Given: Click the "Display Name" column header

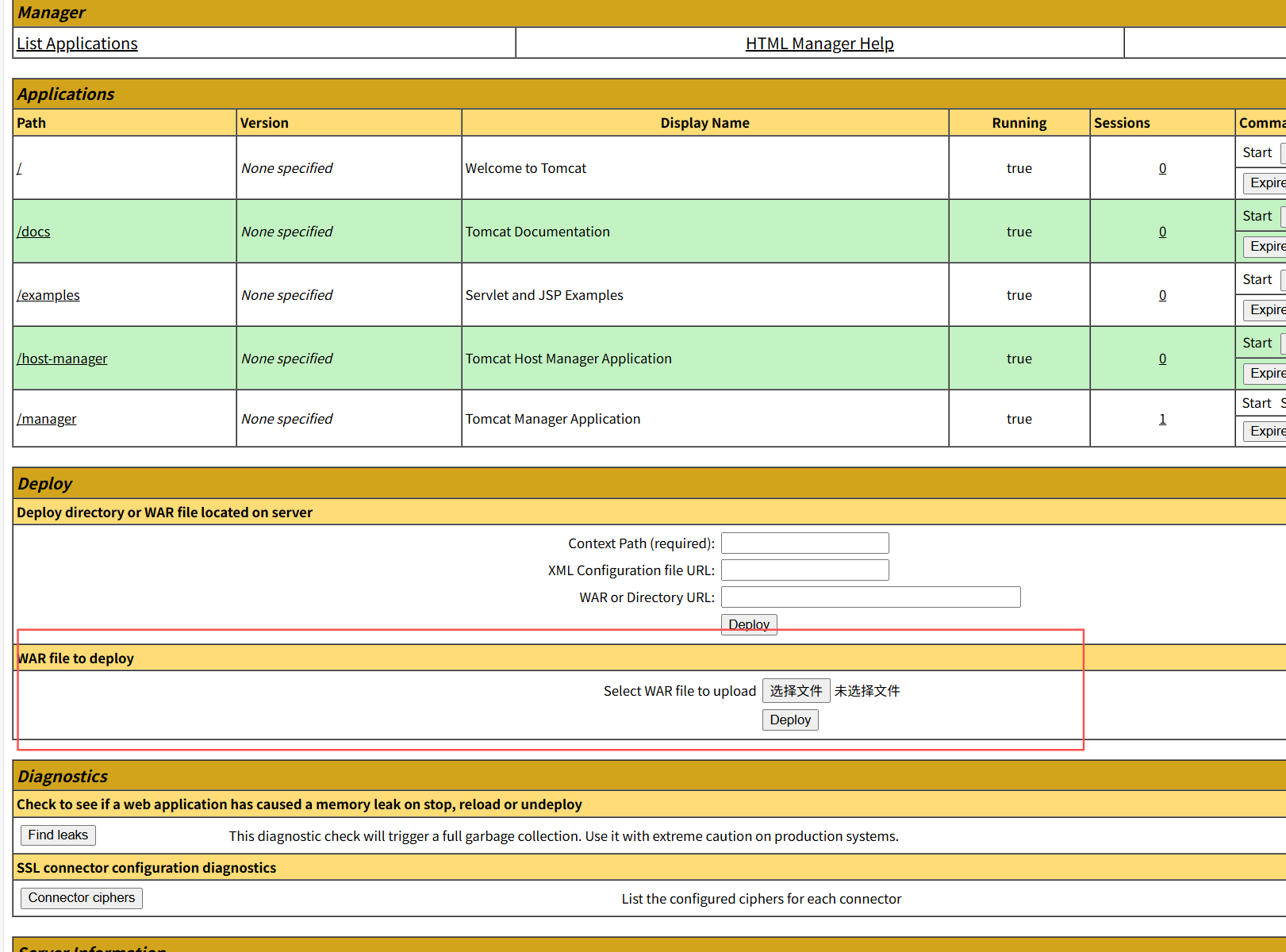Looking at the screenshot, I should (x=705, y=123).
